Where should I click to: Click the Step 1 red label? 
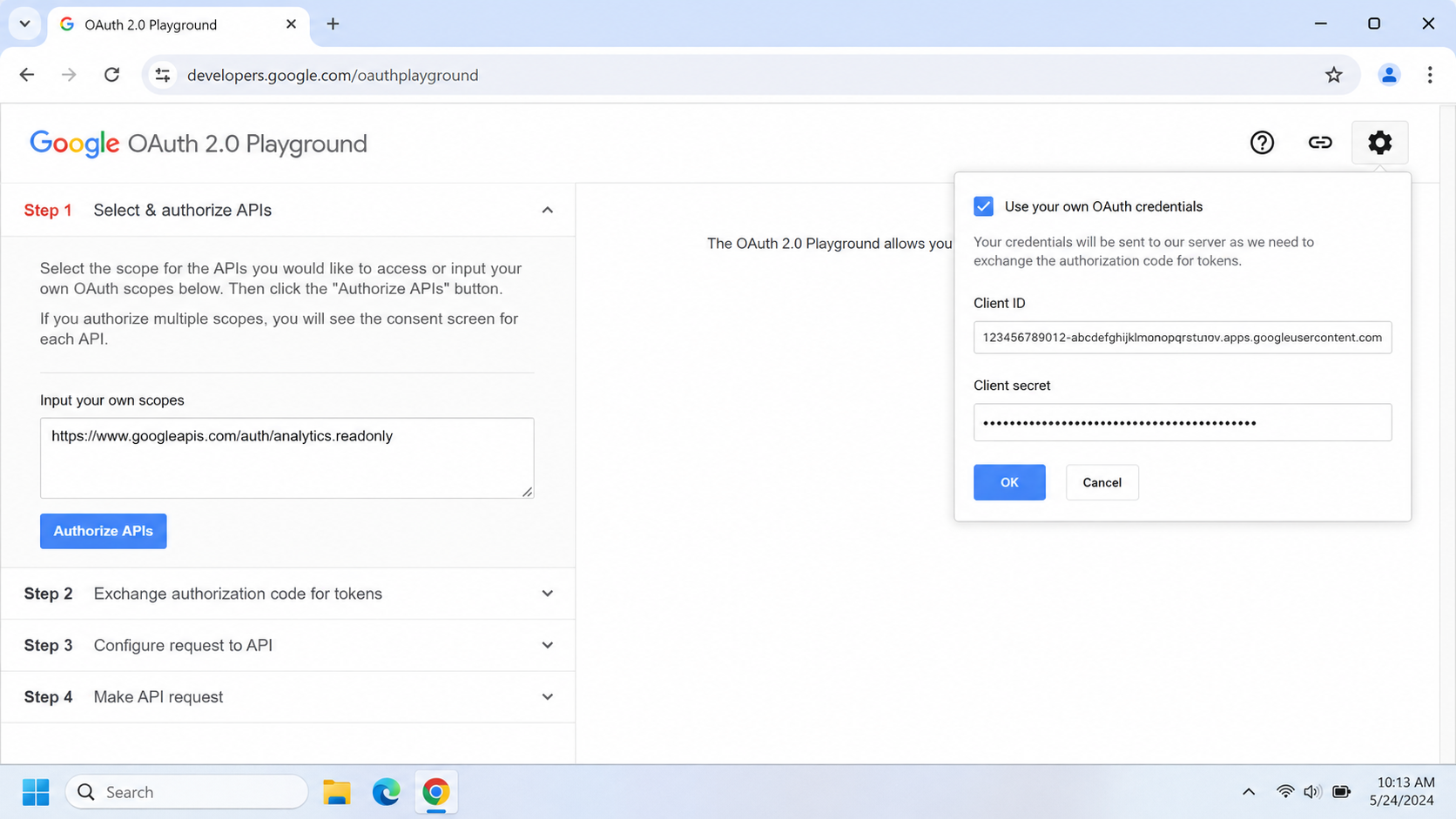(48, 210)
